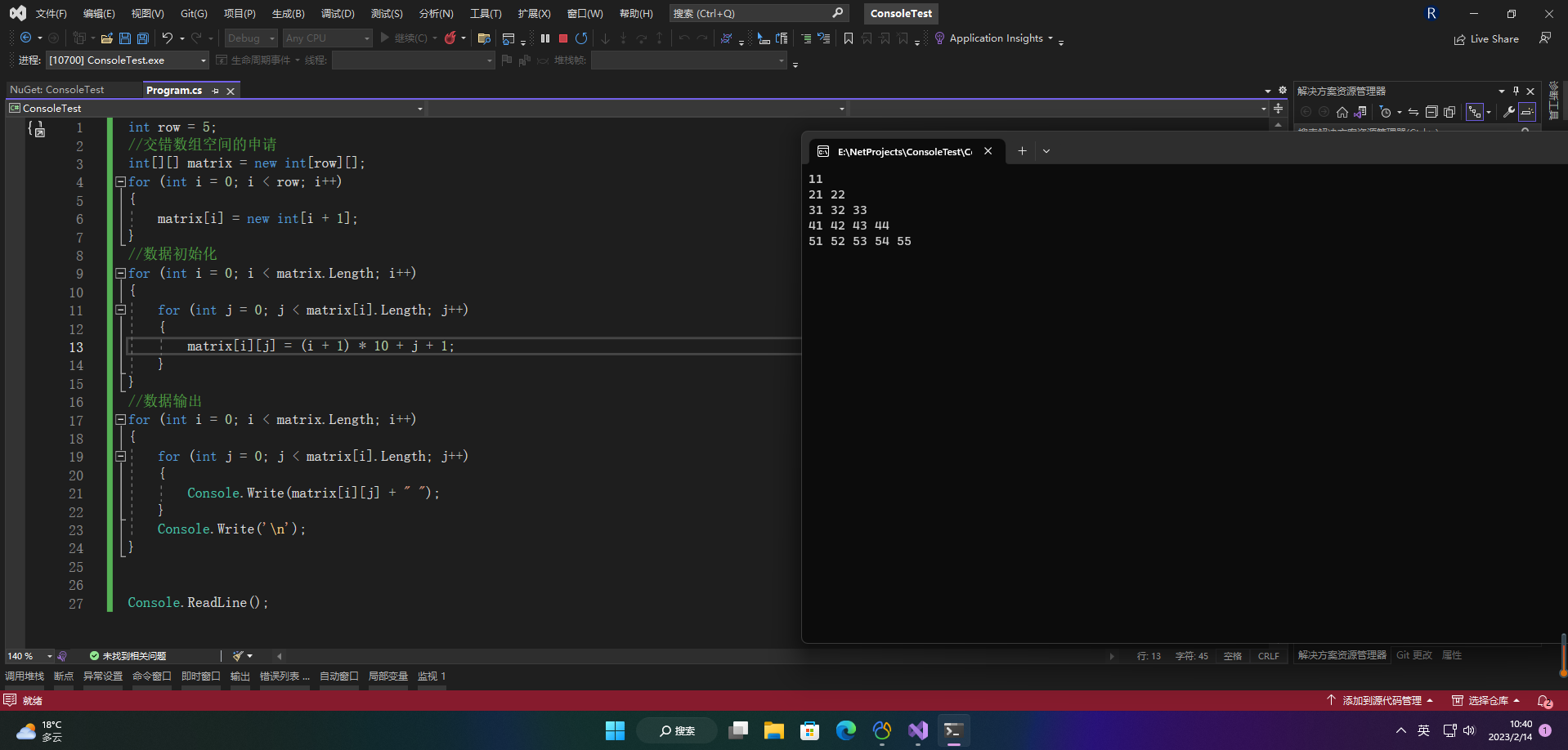Close the Program.cs tab
Viewport: 1568px width, 750px height.
[231, 91]
